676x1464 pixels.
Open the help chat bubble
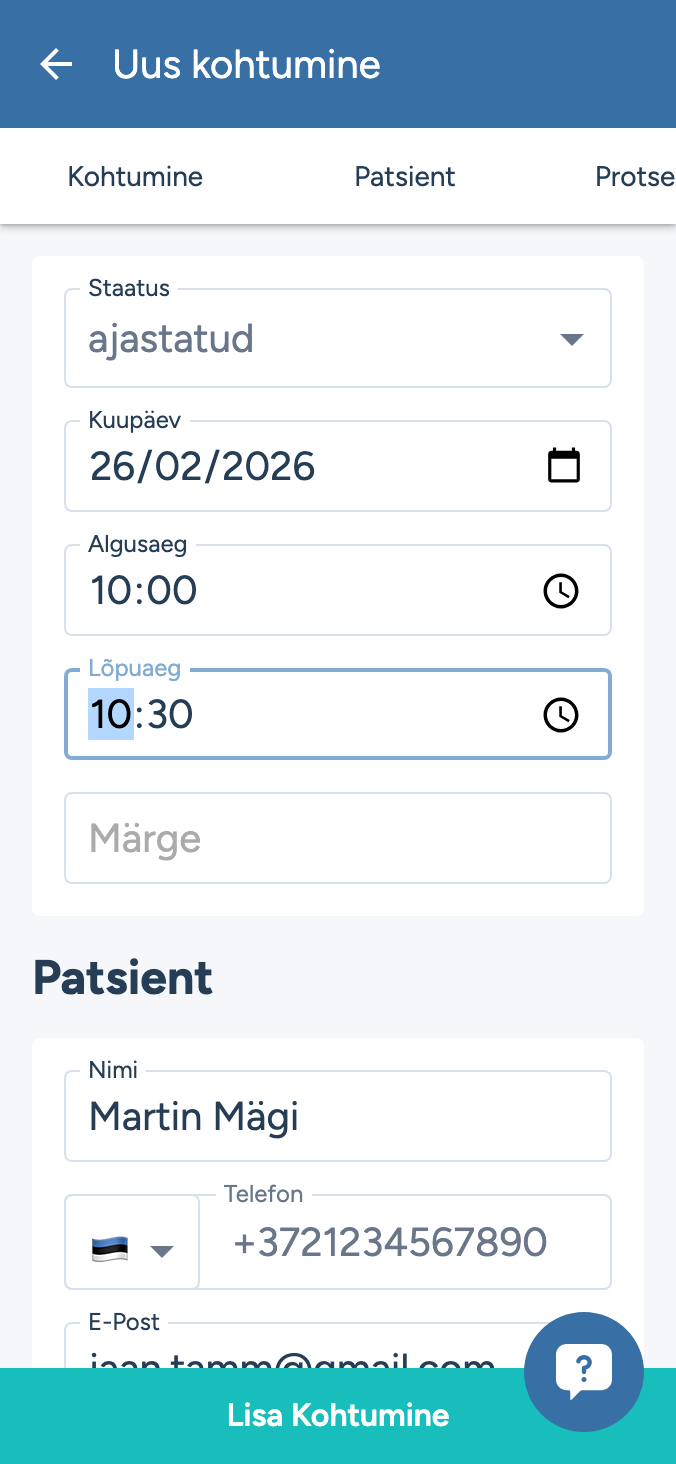pos(583,1370)
